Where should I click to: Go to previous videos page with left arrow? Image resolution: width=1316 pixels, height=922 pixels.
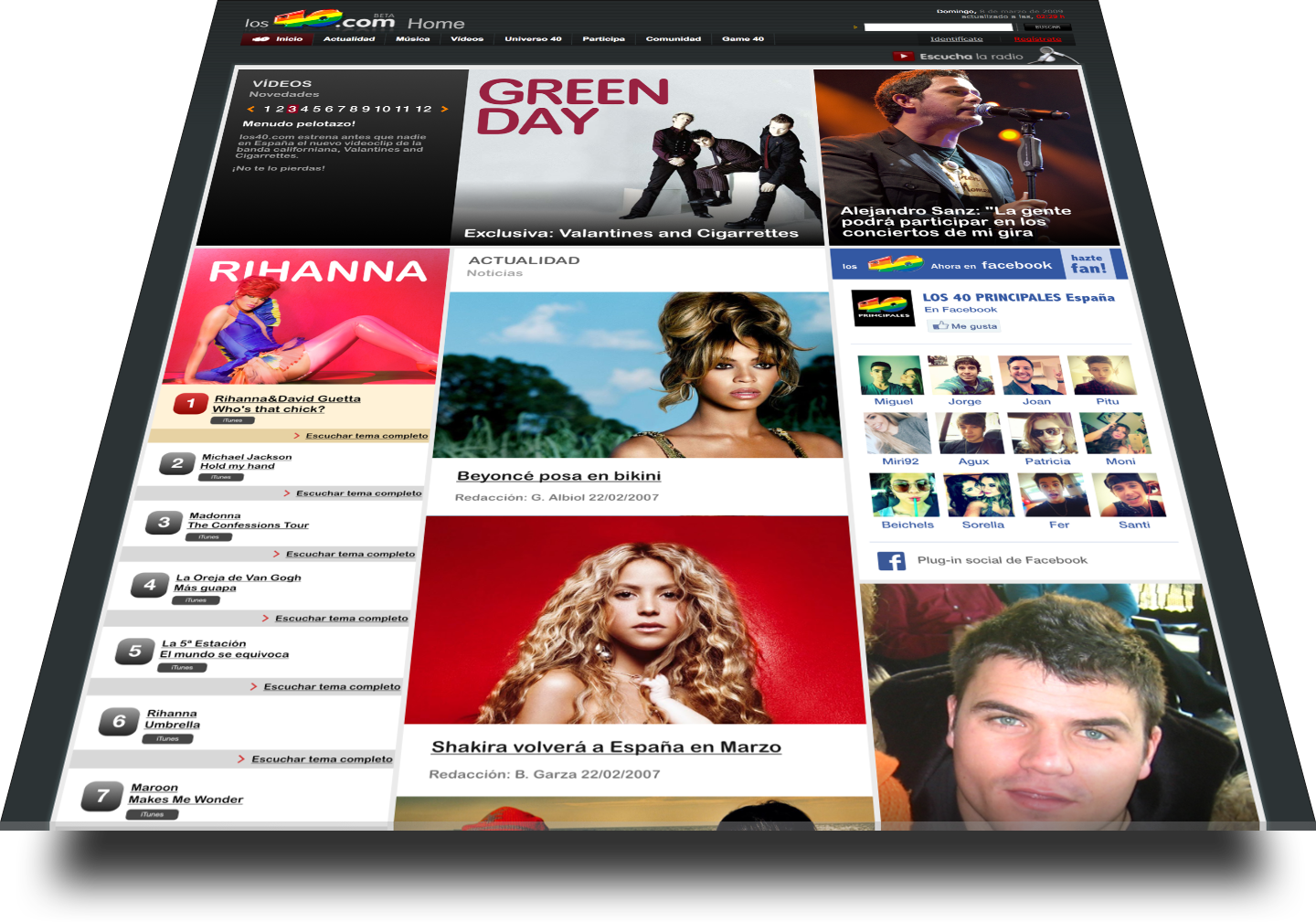pyautogui.click(x=251, y=109)
